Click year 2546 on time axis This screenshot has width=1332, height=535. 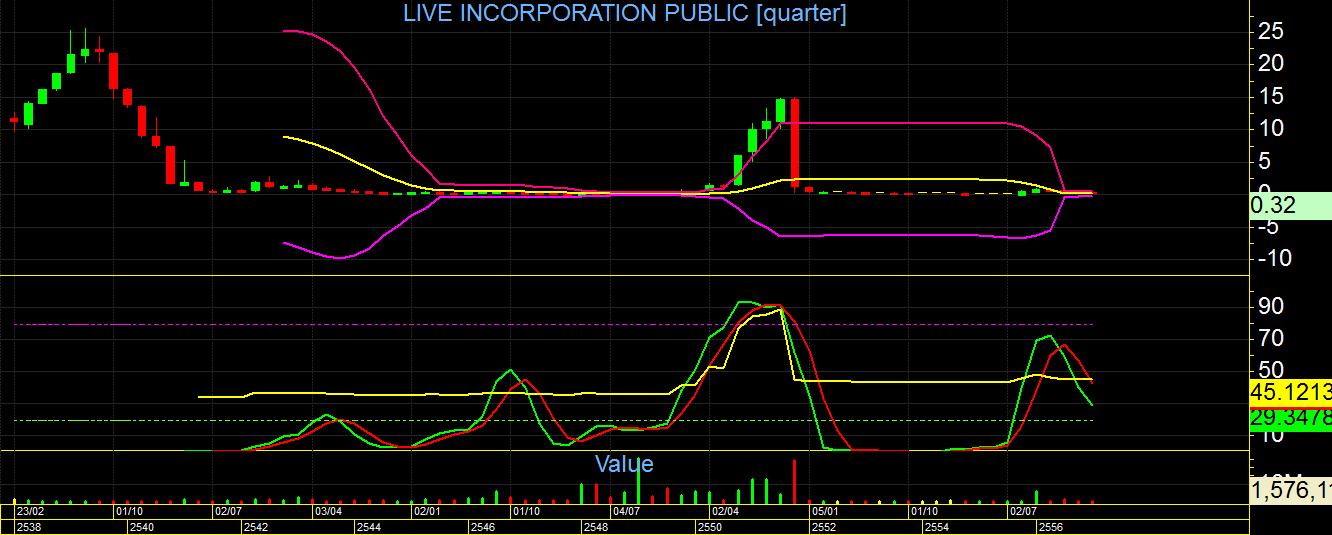tap(483, 526)
